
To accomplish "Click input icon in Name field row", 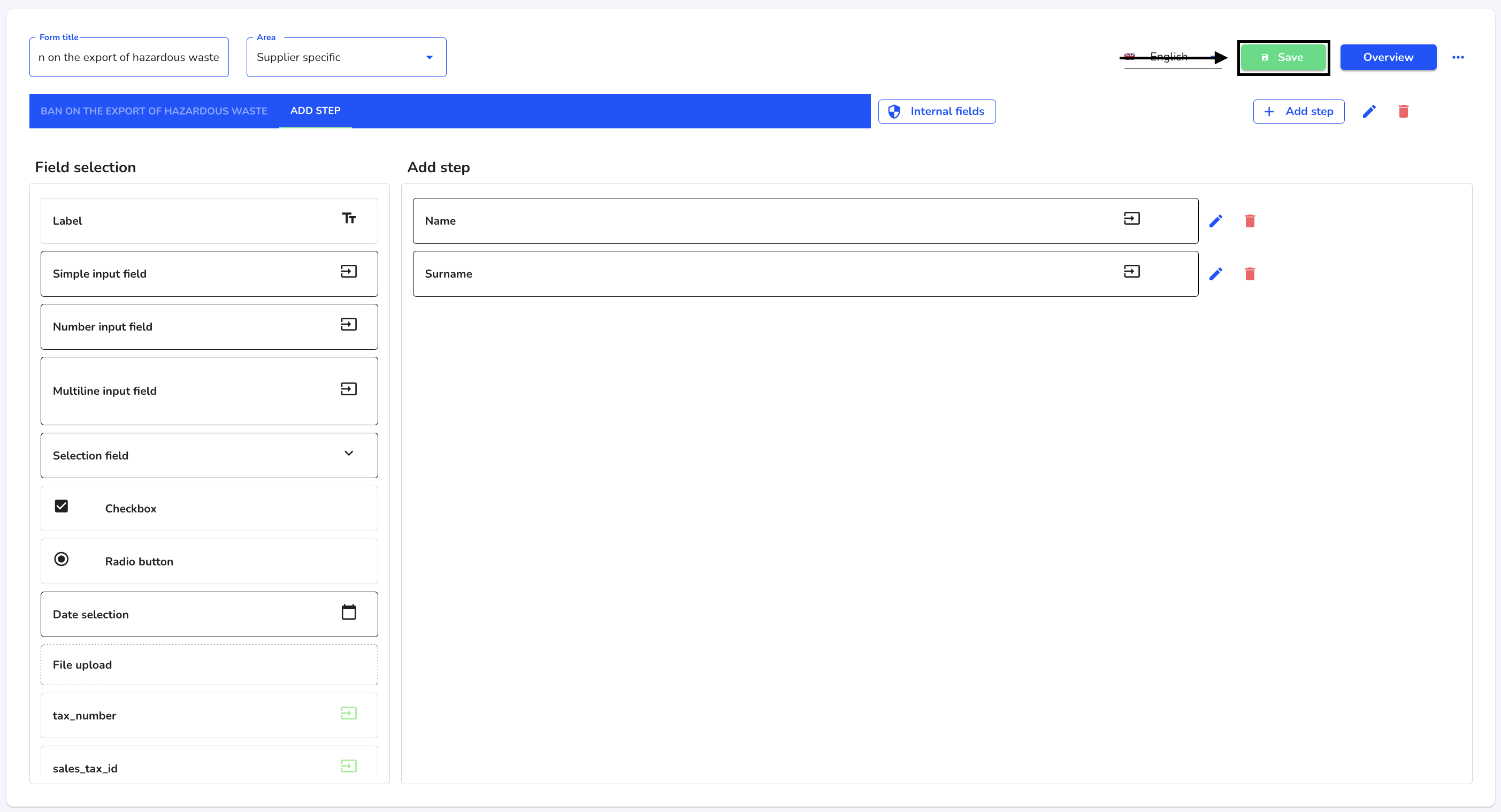I will tap(1131, 218).
